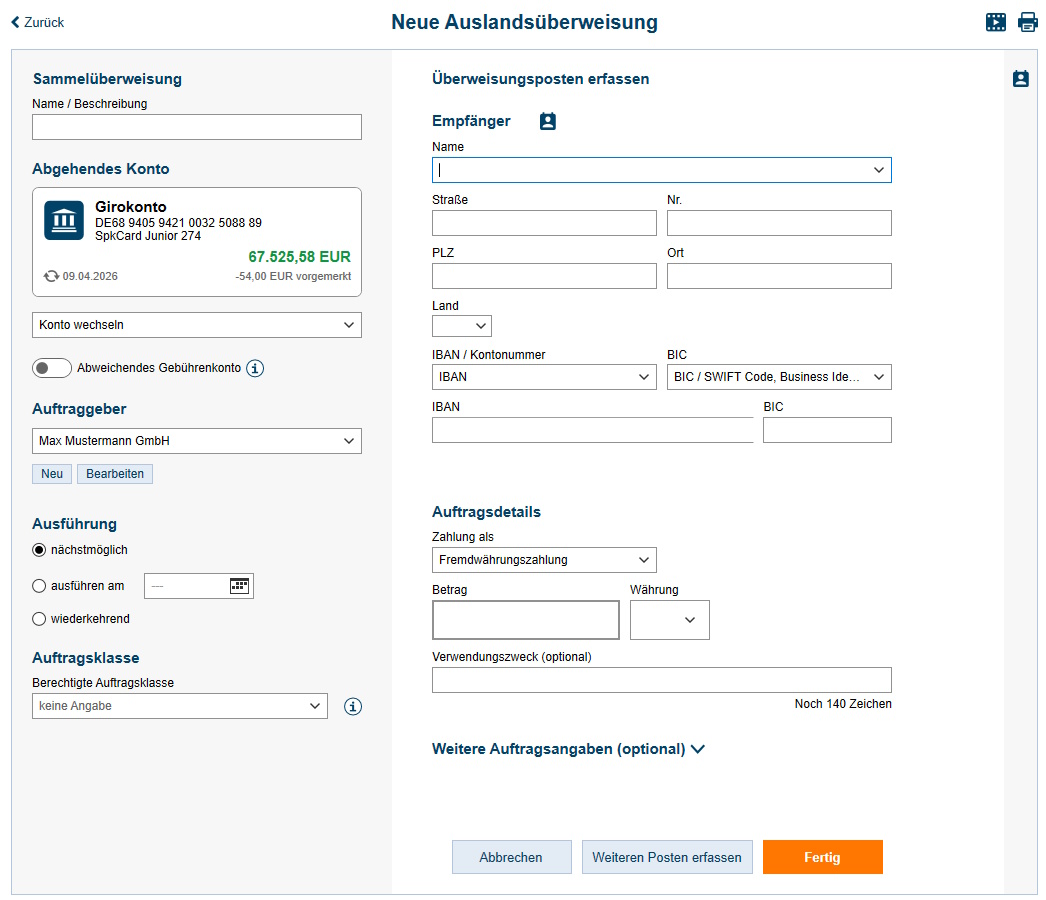Click info icon next to Auftragsklasse dropdown
Screen dimensions: 1046x900
point(353,707)
